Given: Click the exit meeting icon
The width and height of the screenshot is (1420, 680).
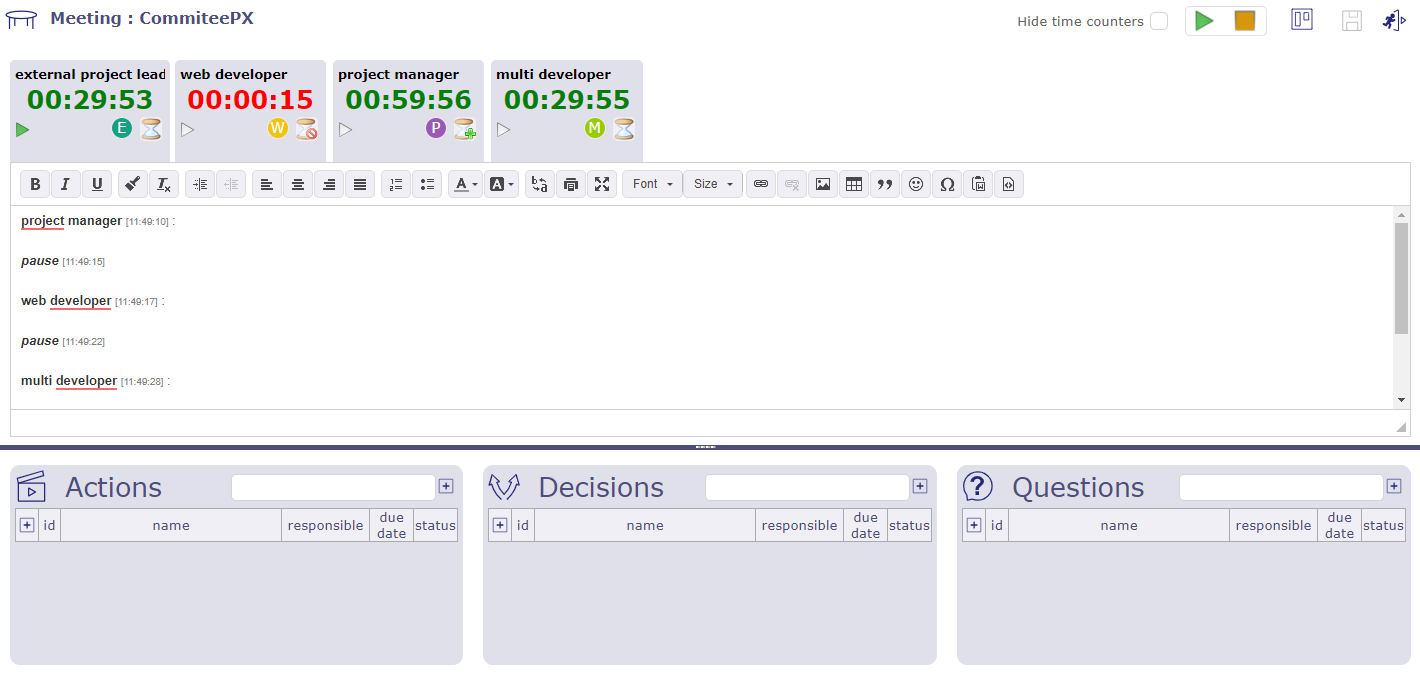Looking at the screenshot, I should tap(1394, 20).
